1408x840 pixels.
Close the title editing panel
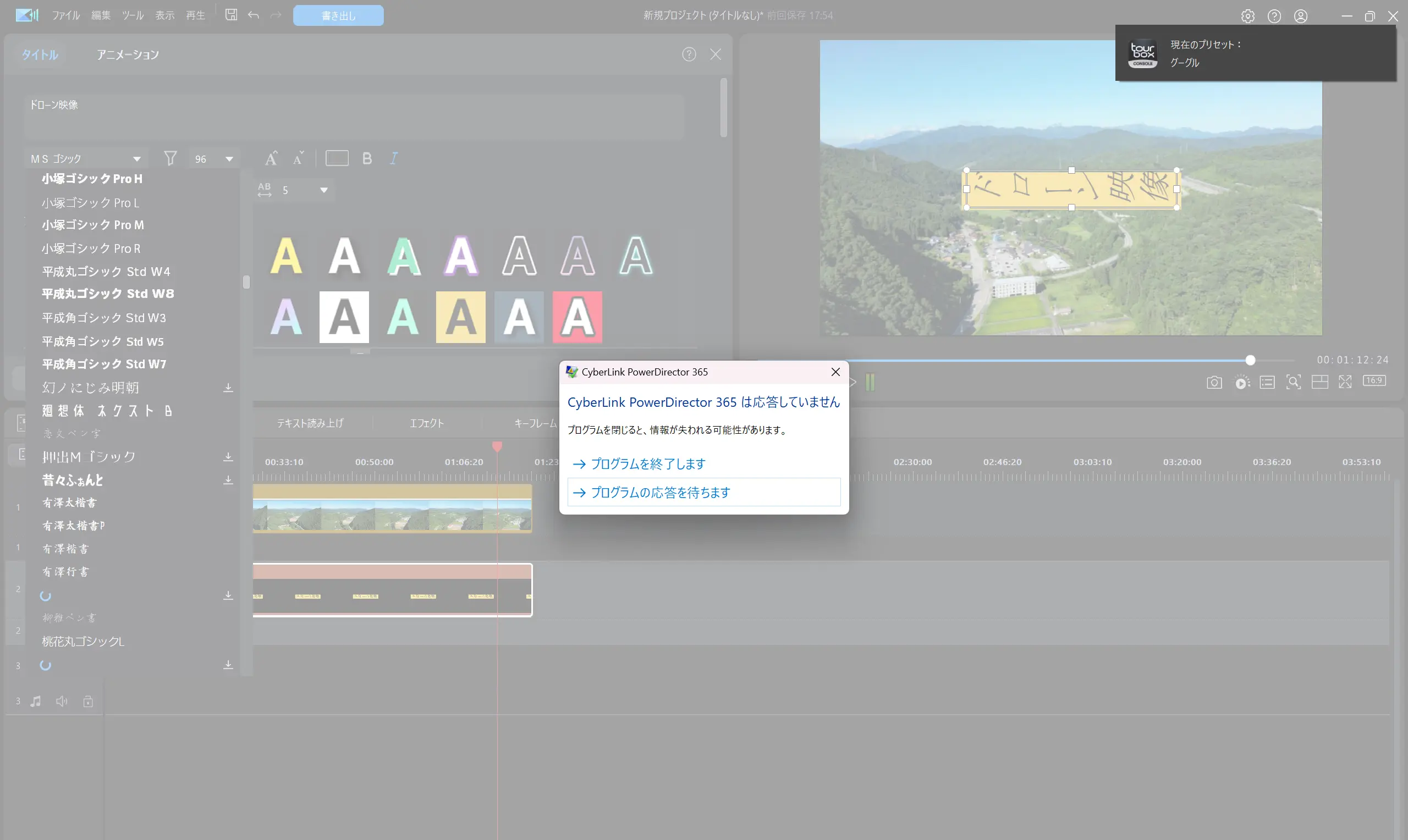click(x=716, y=54)
